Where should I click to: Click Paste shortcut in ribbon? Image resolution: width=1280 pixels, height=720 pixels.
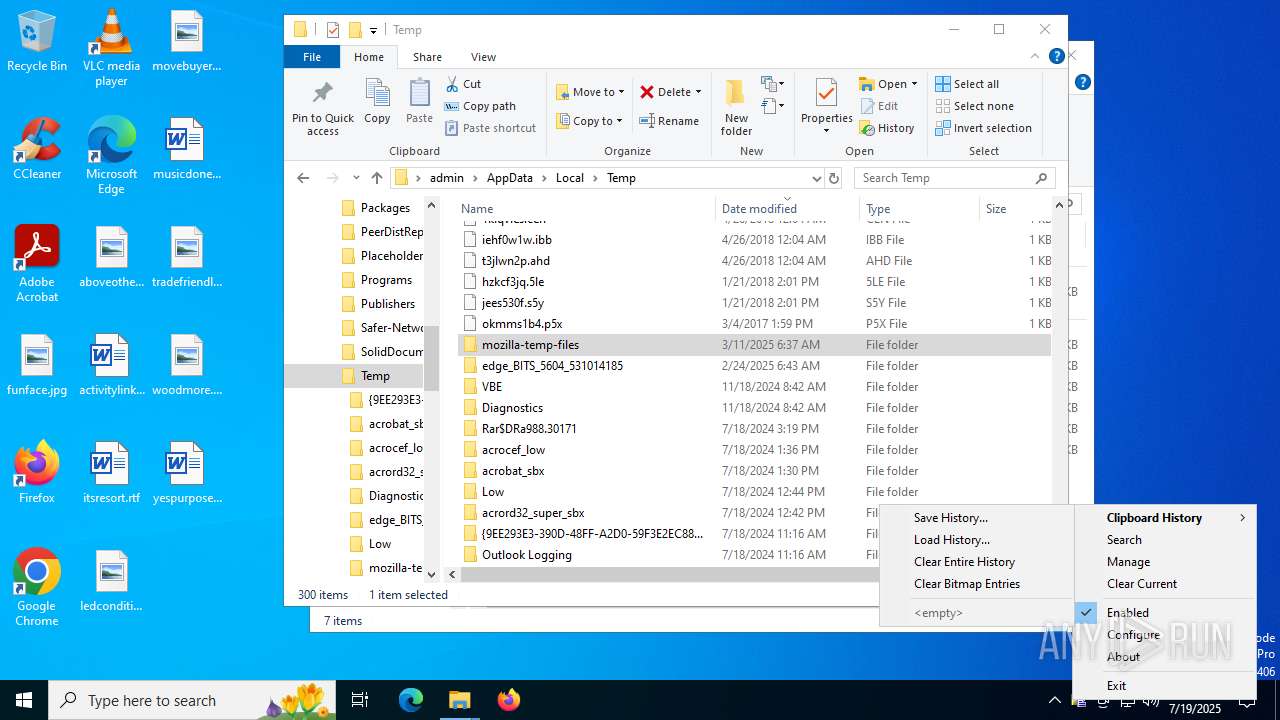click(x=490, y=128)
